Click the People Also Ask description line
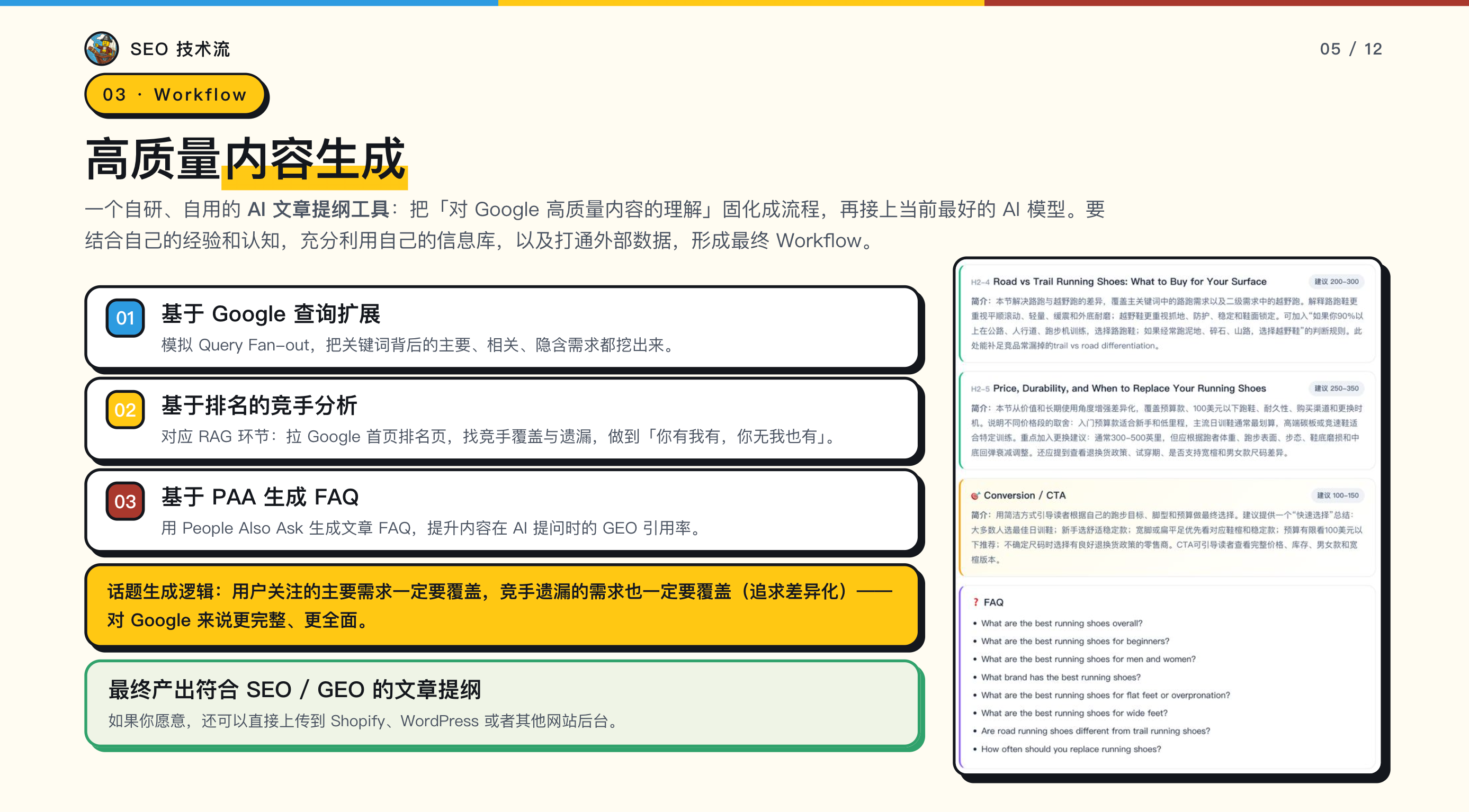 point(431,528)
